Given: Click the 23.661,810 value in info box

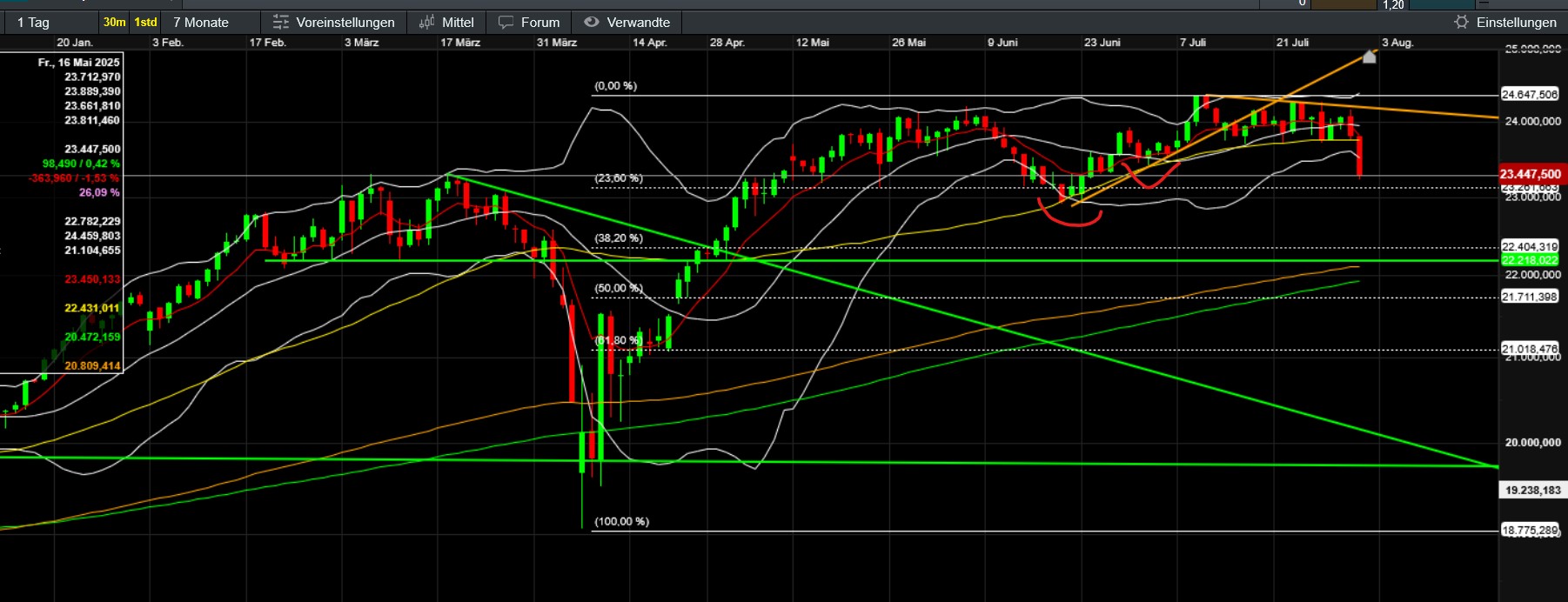Looking at the screenshot, I should tap(92, 105).
